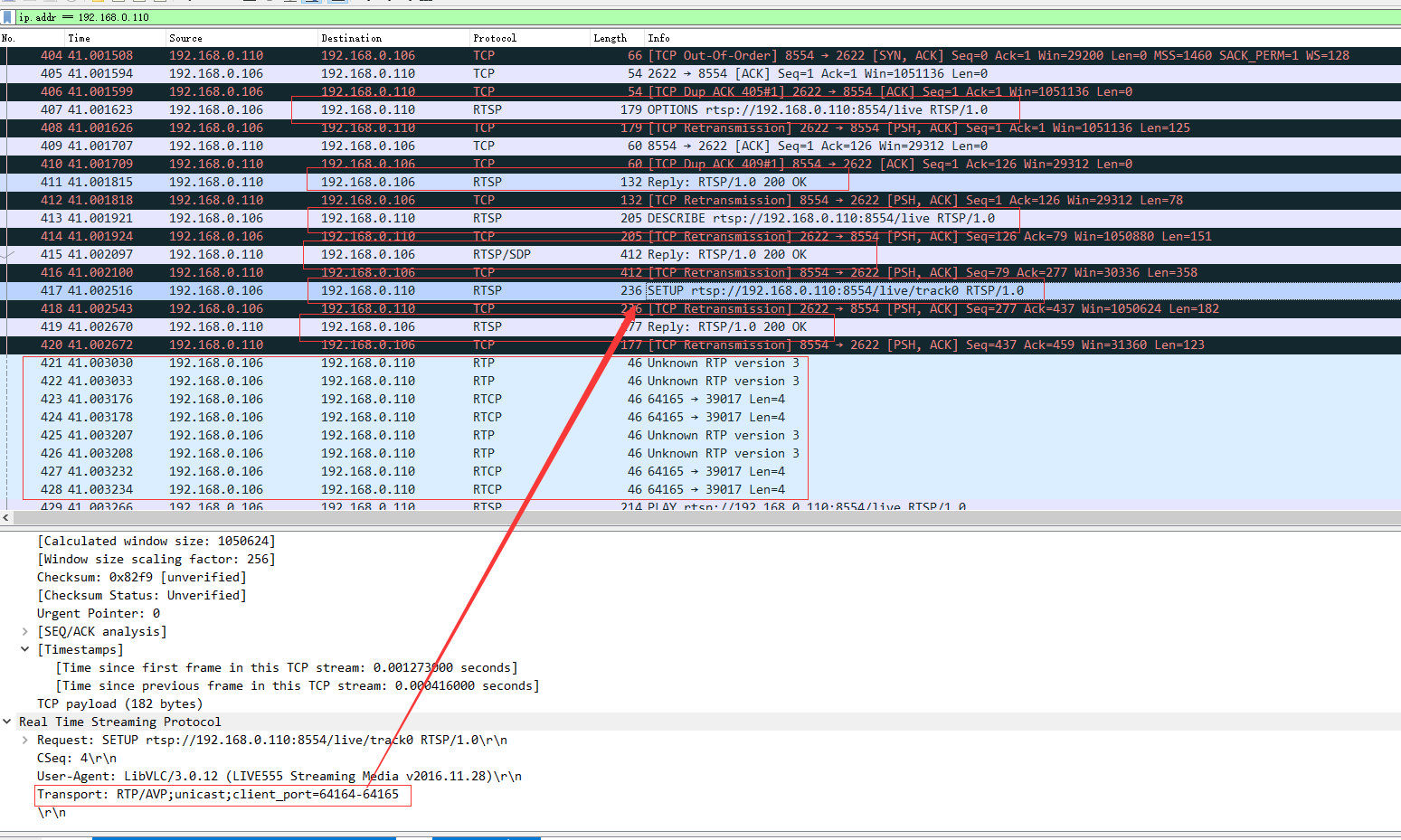Select the Time since first frame line
Viewport: 1401px width, 840px height.
[287, 667]
